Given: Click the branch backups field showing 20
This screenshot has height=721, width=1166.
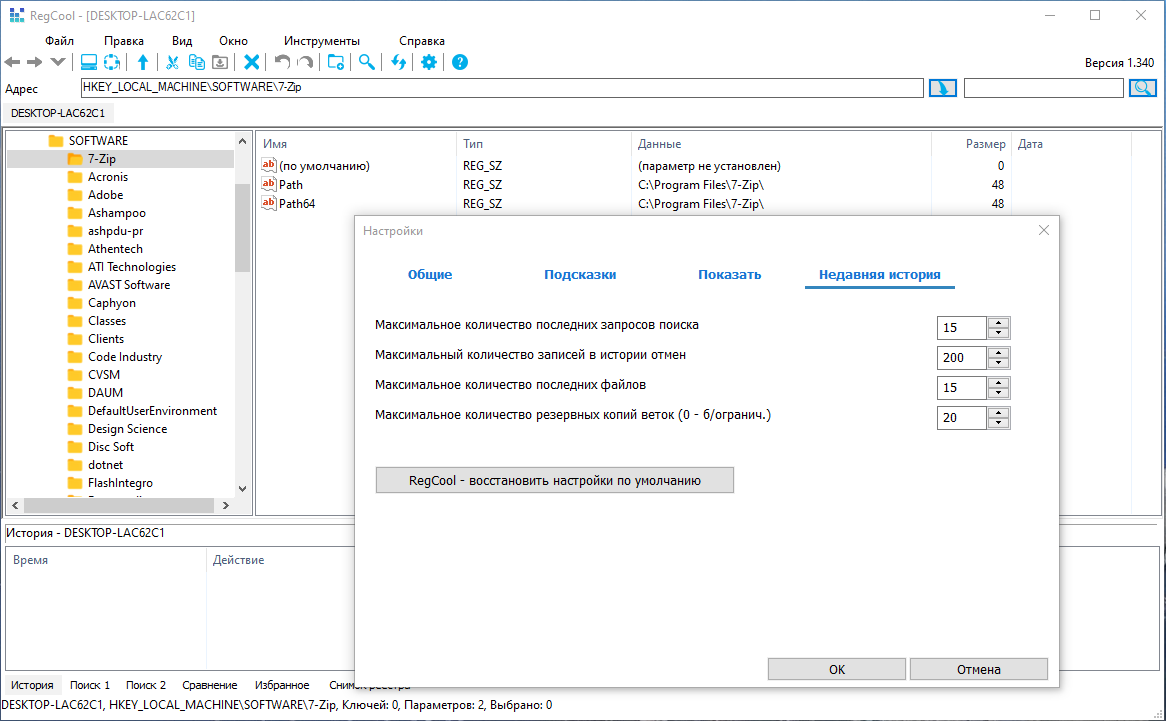Looking at the screenshot, I should 962,418.
